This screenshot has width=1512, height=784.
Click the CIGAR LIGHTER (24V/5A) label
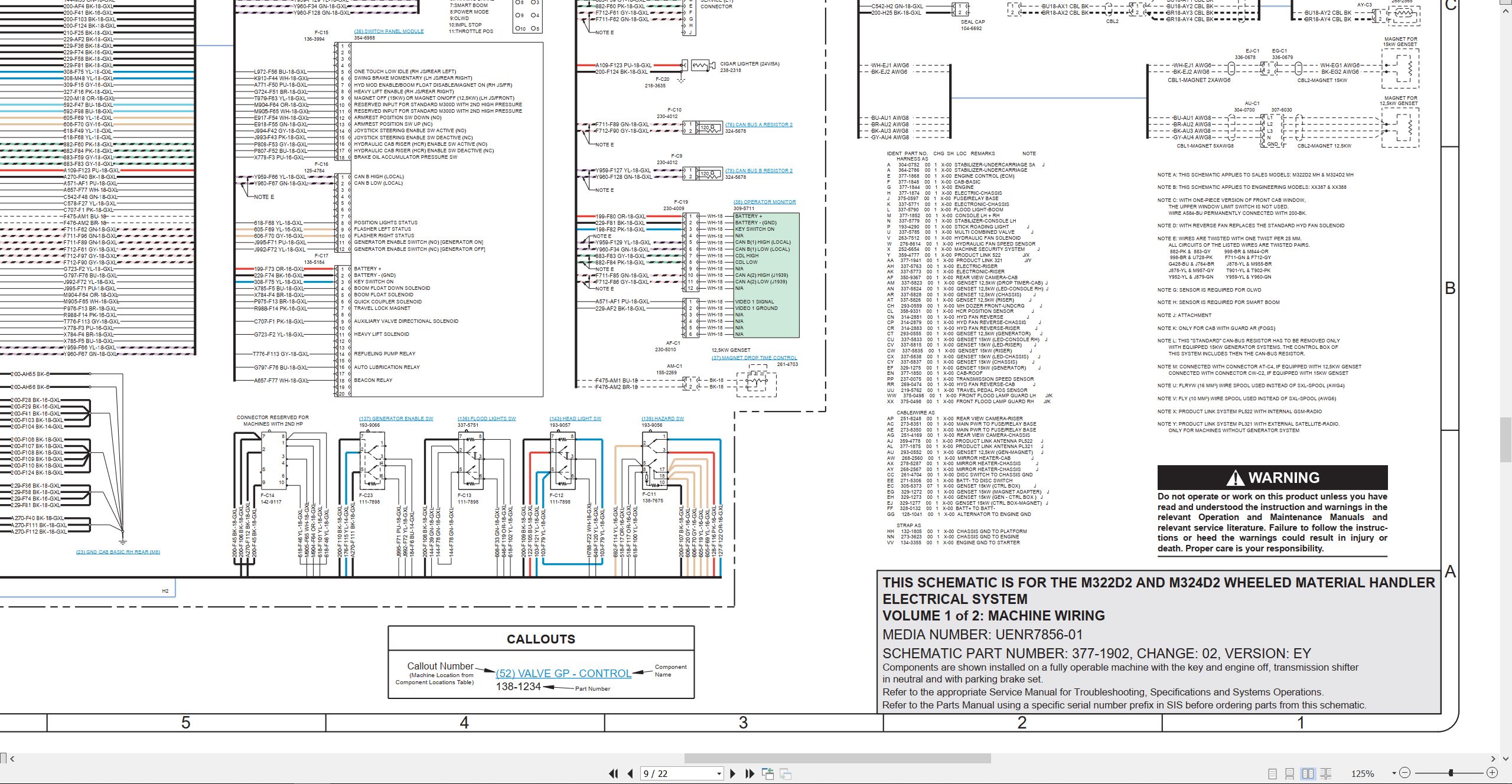pos(750,64)
